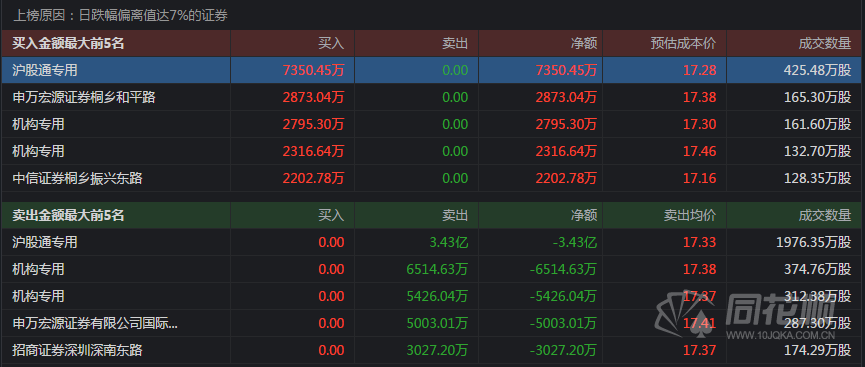The height and width of the screenshot is (367, 865).
Task: Click the 312.38万股 volume cell
Action: coord(818,296)
